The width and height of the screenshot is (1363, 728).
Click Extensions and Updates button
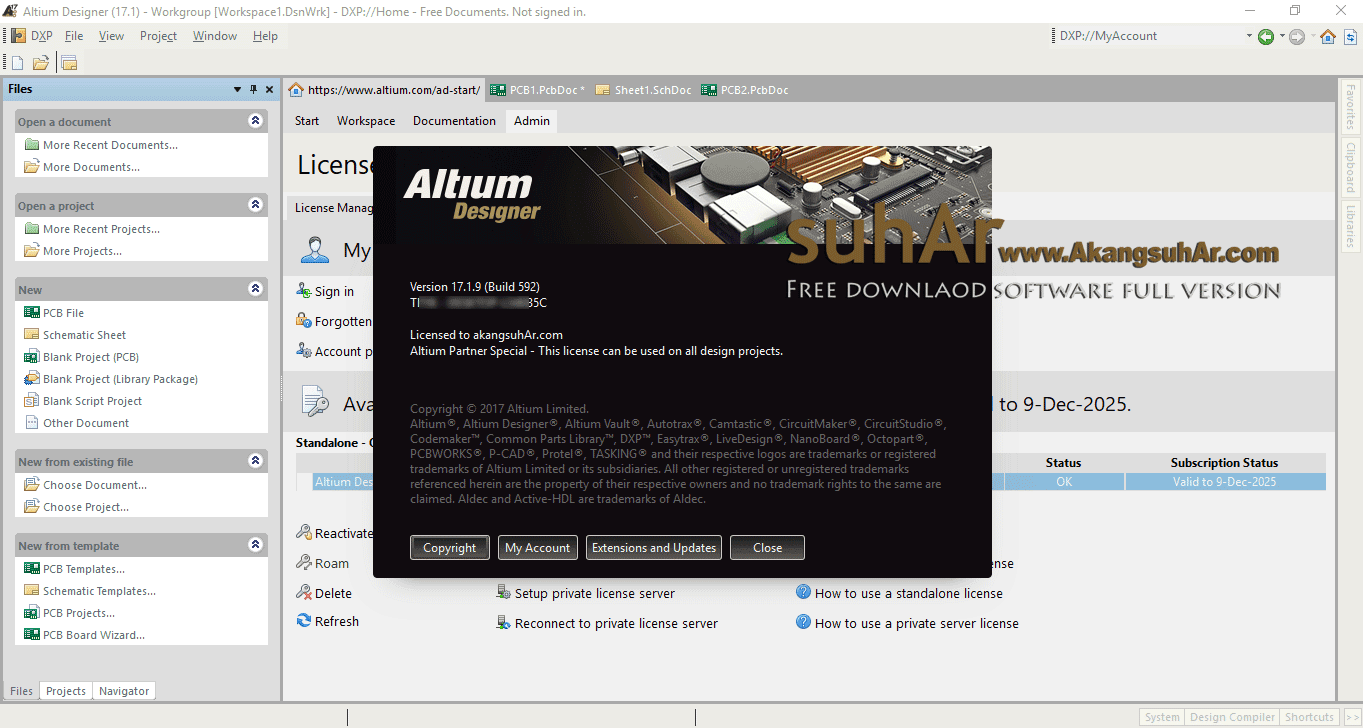point(654,548)
